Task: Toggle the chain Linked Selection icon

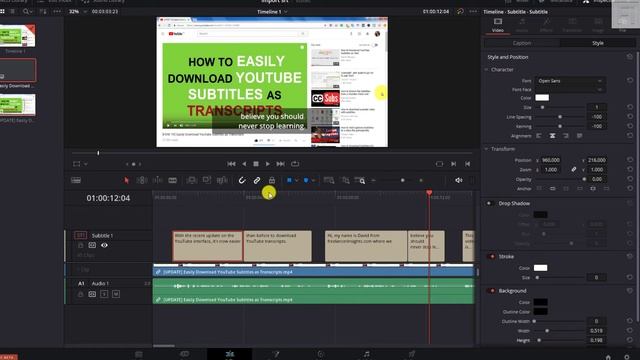Action: 257,180
